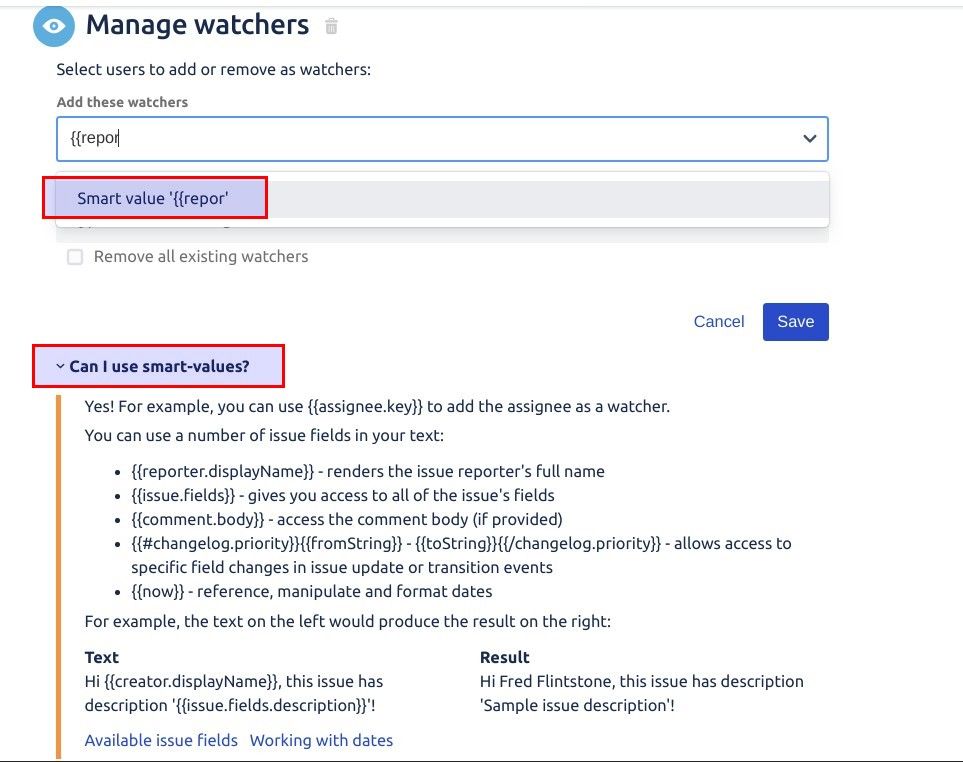Screen dimensions: 963x762
Task: Click the Remove all existing watchers label
Action: click(201, 257)
